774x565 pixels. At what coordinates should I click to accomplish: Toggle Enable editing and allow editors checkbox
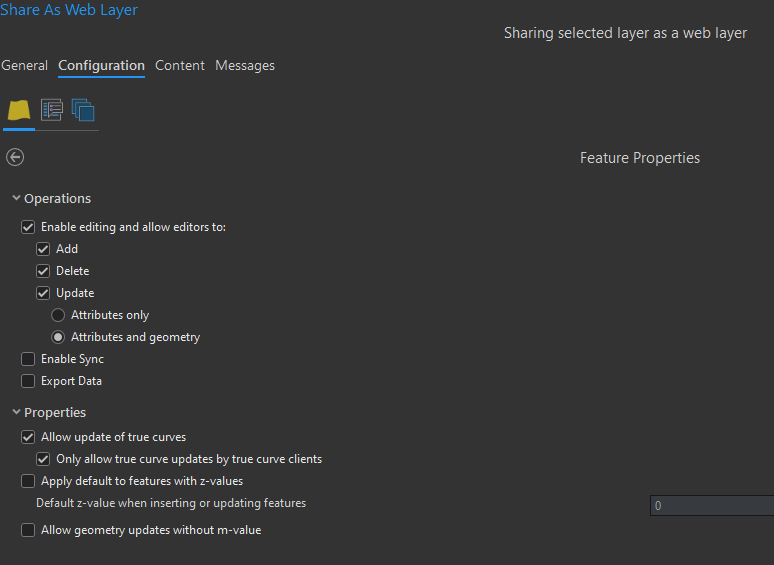[28, 227]
